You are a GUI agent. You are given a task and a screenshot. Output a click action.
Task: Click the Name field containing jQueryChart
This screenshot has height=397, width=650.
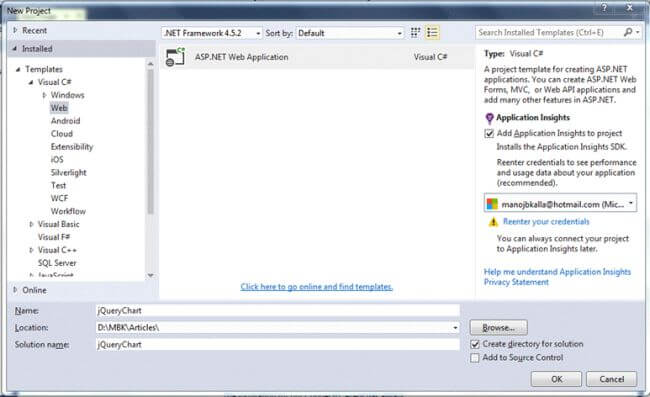coord(278,310)
